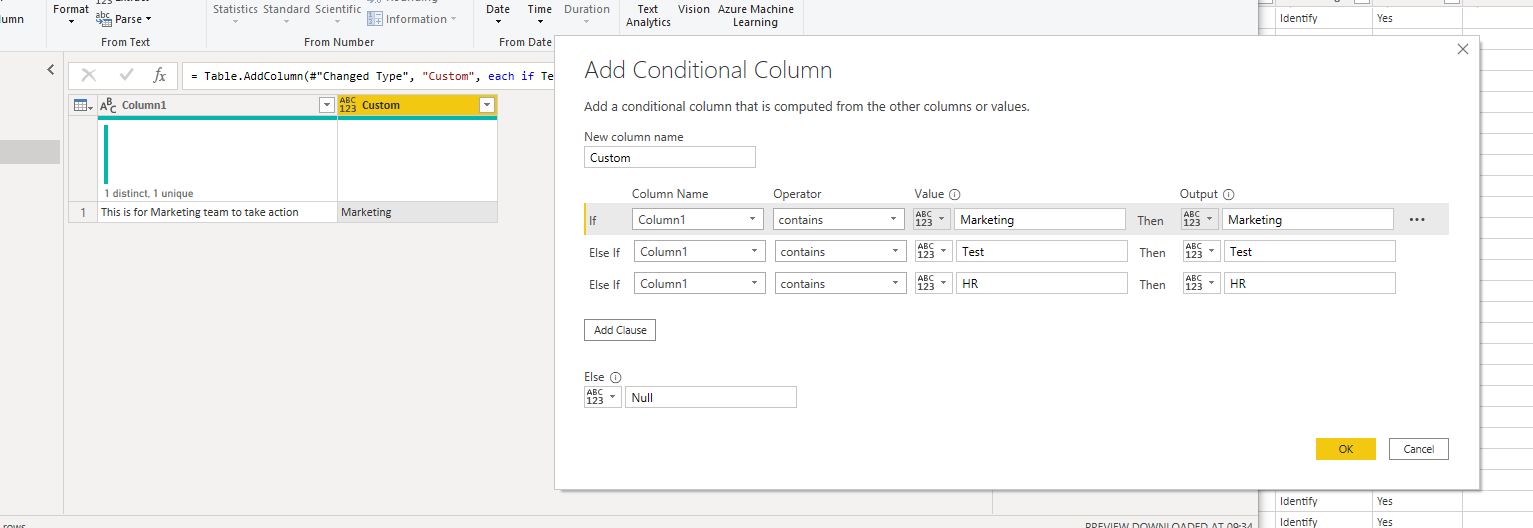Viewport: 1533px width, 528px height.
Task: Change output type icon for HR output
Action: pyautogui.click(x=1201, y=284)
